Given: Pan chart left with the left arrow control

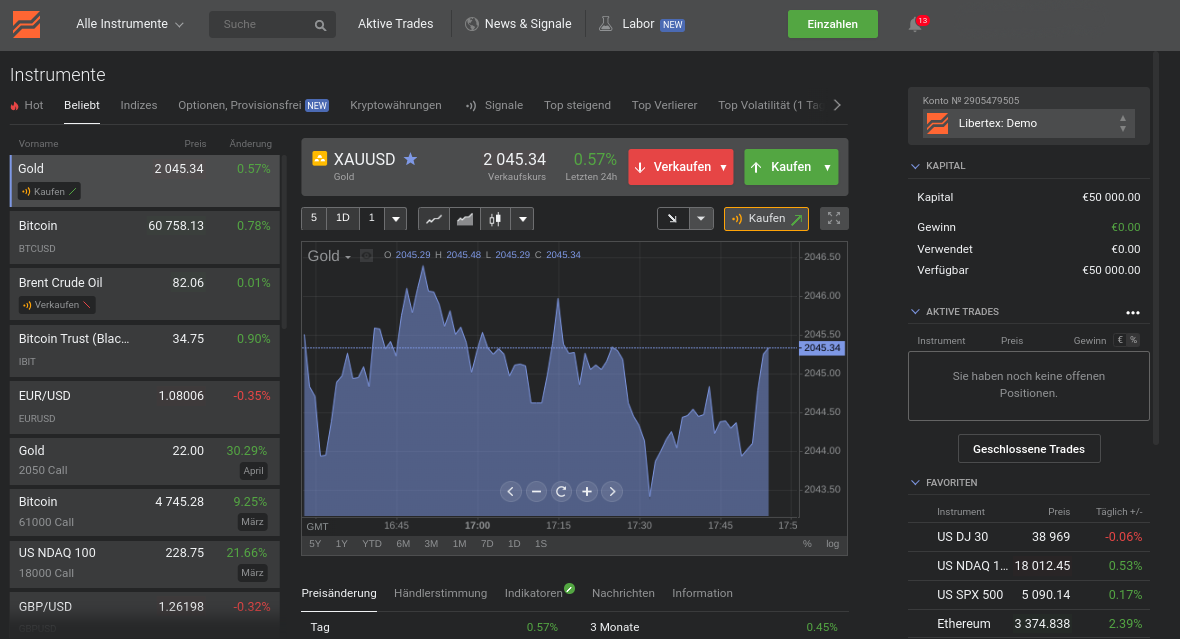Looking at the screenshot, I should (510, 491).
